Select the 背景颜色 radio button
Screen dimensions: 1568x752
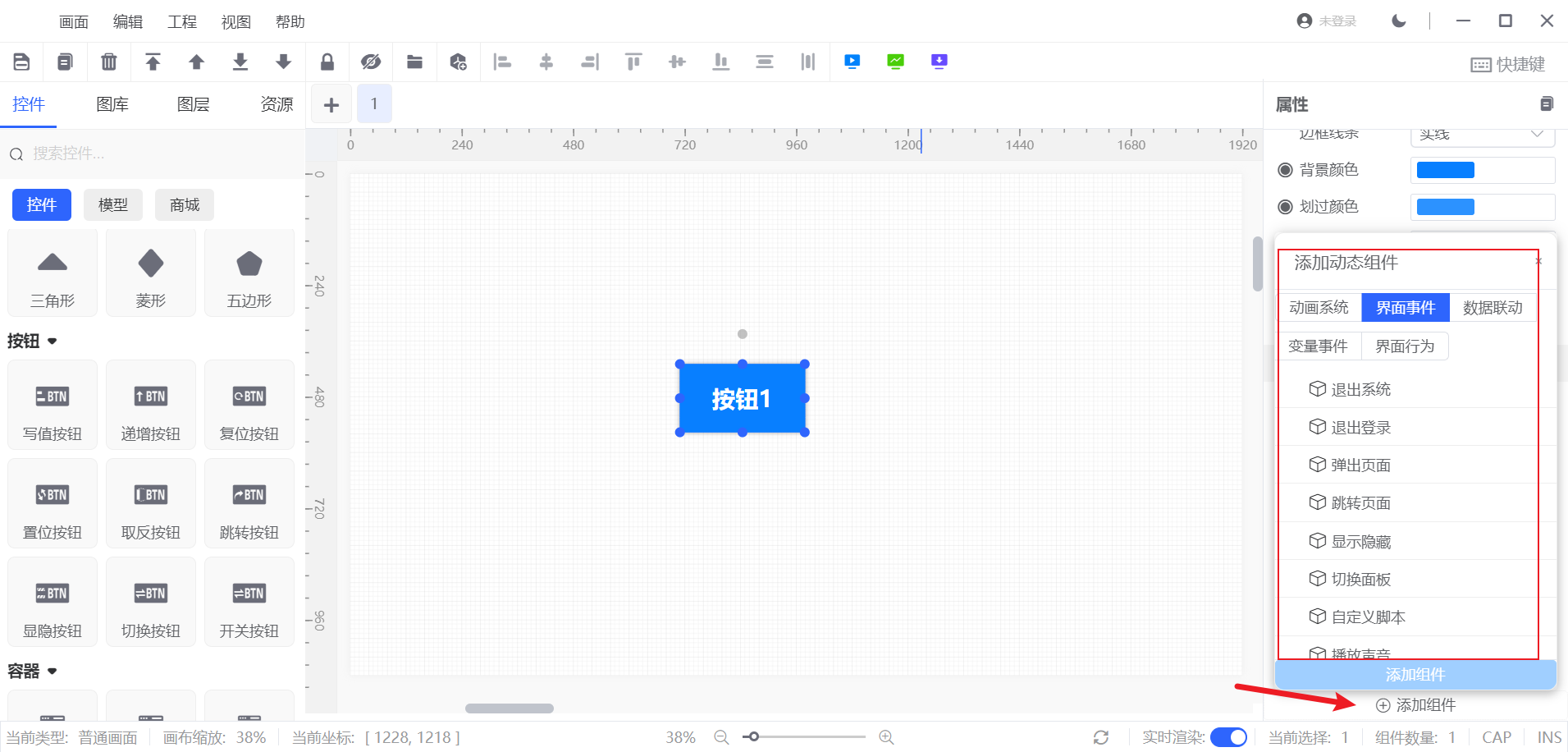[x=1286, y=170]
